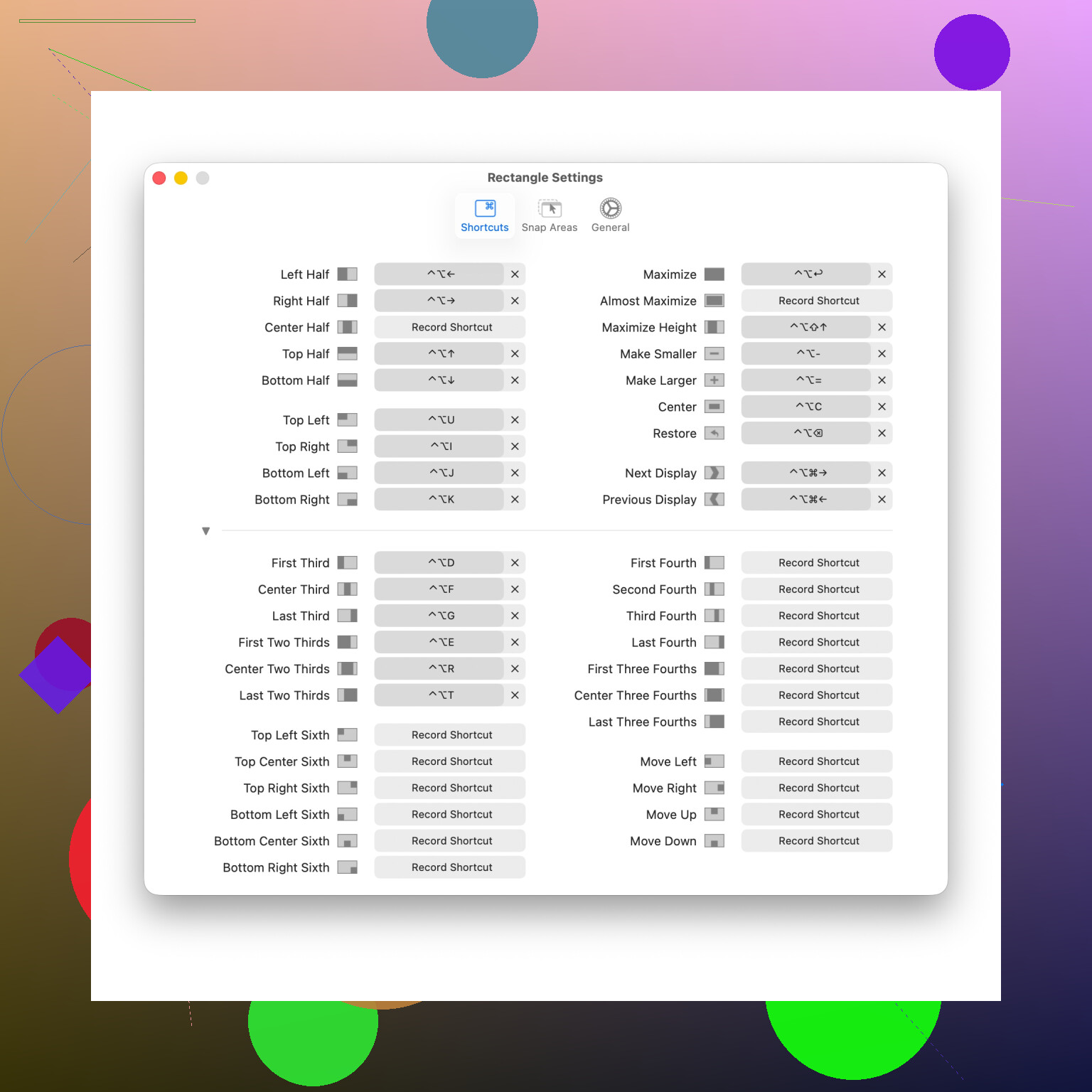Select the Shortcuts tab
The image size is (1092, 1092).
[x=484, y=216]
